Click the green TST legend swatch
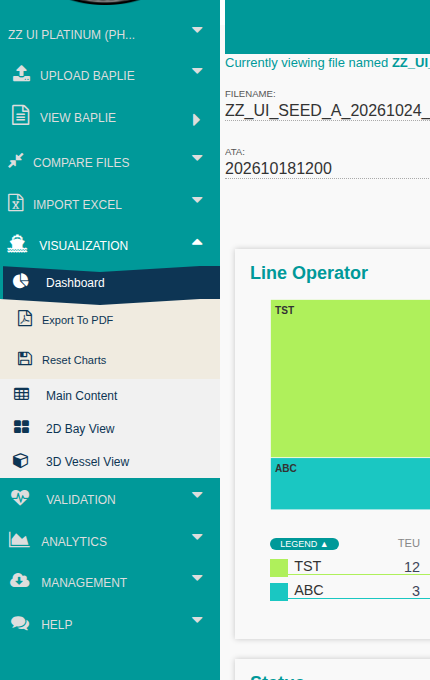The width and height of the screenshot is (430, 680). [279, 568]
